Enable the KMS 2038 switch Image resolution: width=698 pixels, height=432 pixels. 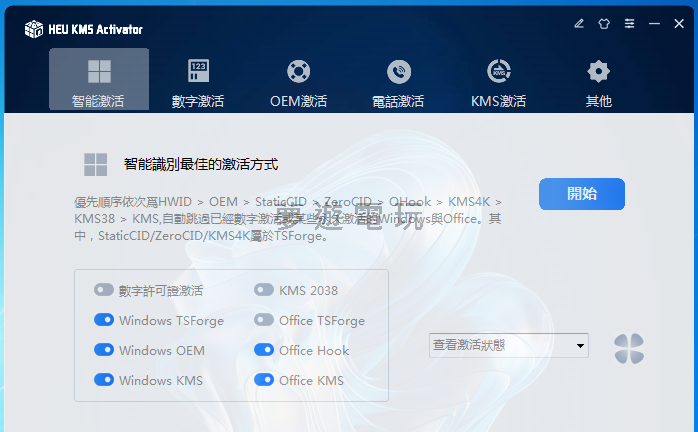point(264,290)
